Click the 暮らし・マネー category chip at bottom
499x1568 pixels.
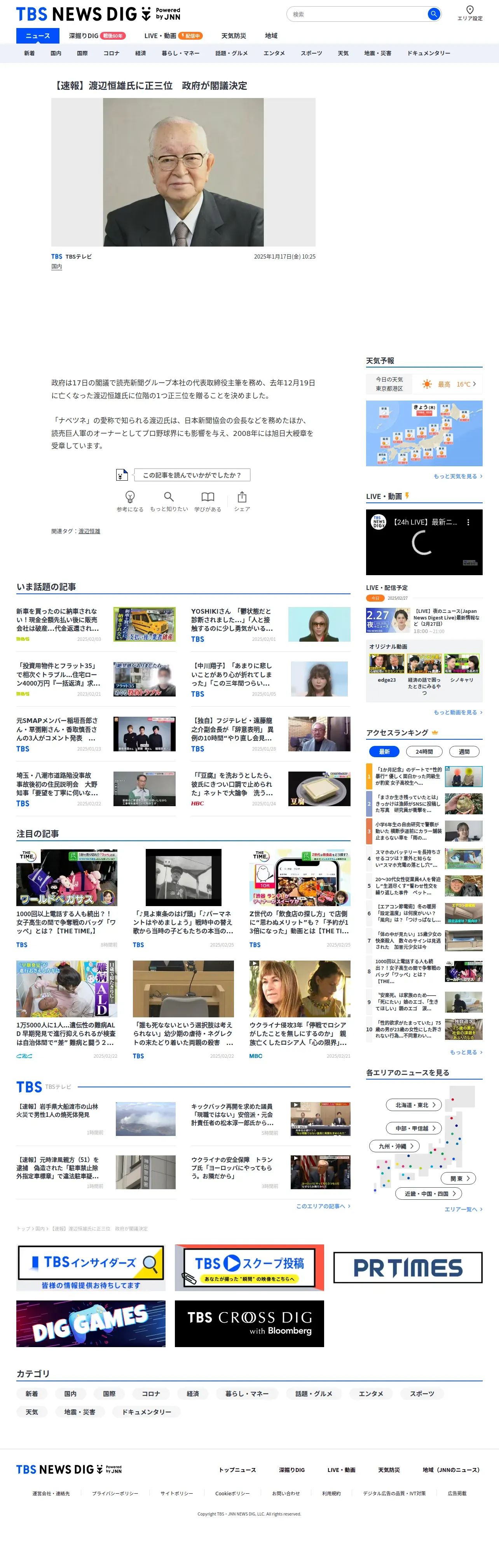tap(246, 1393)
